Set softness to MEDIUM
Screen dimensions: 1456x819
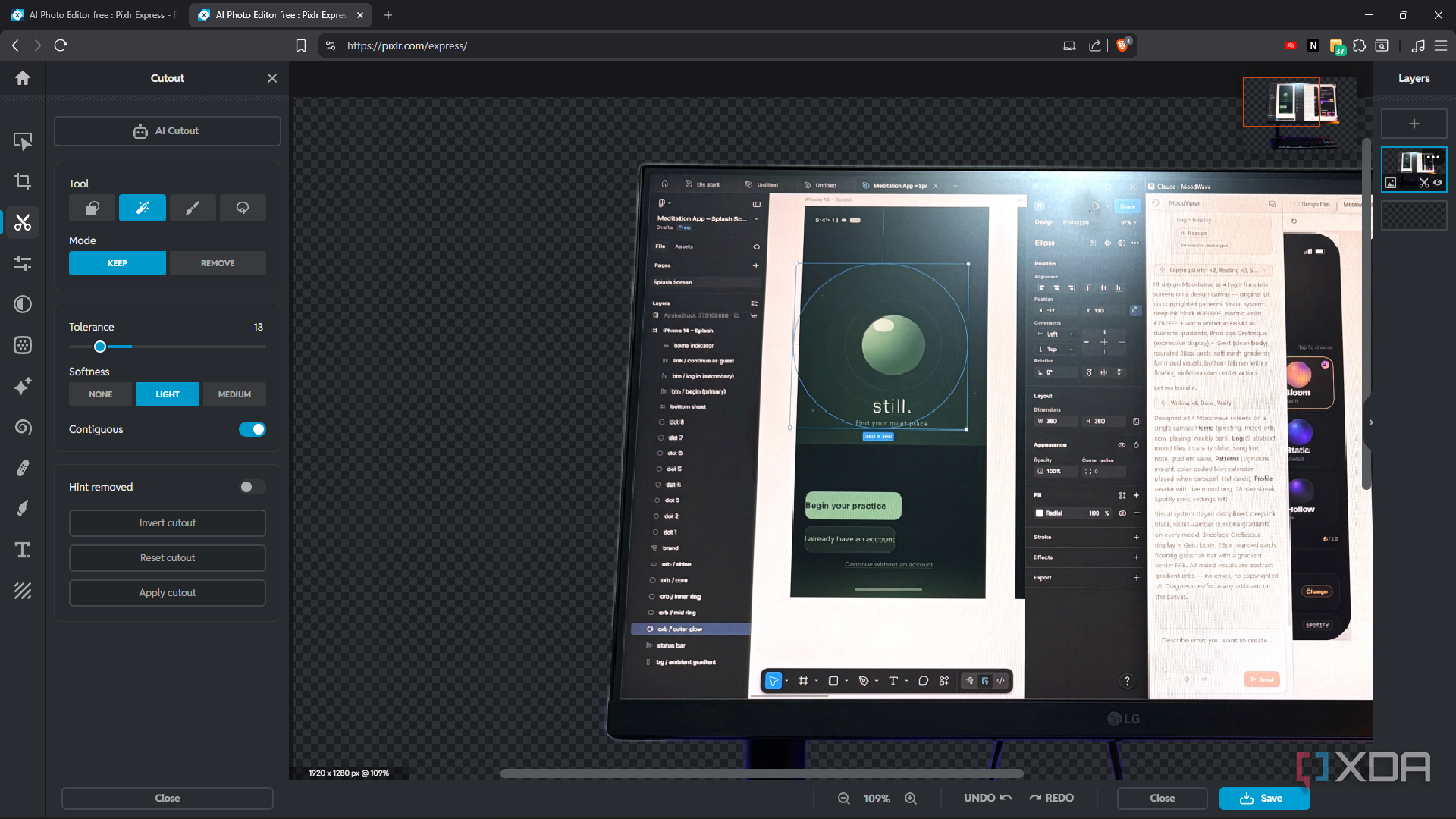coord(234,394)
